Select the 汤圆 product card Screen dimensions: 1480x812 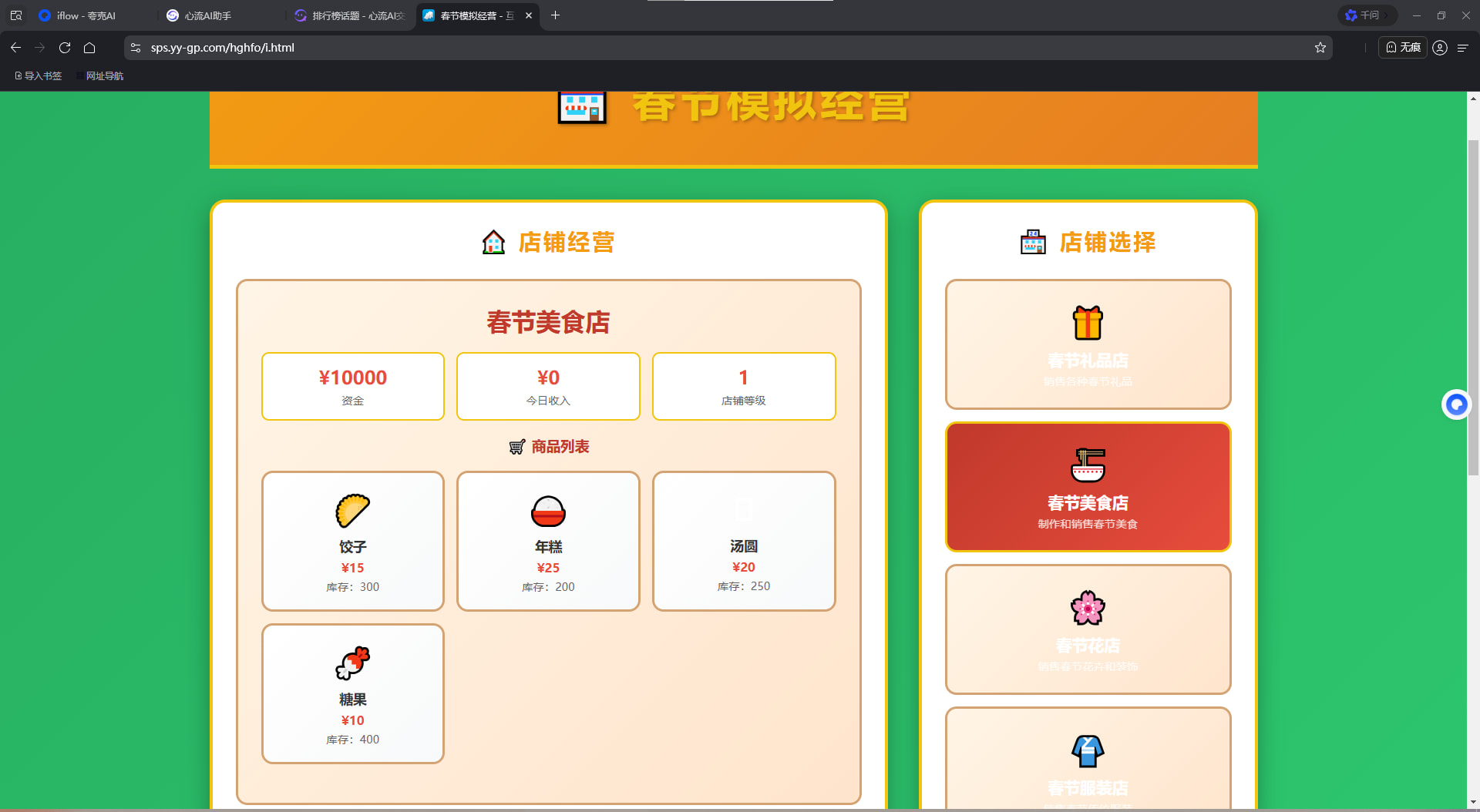[x=743, y=541]
